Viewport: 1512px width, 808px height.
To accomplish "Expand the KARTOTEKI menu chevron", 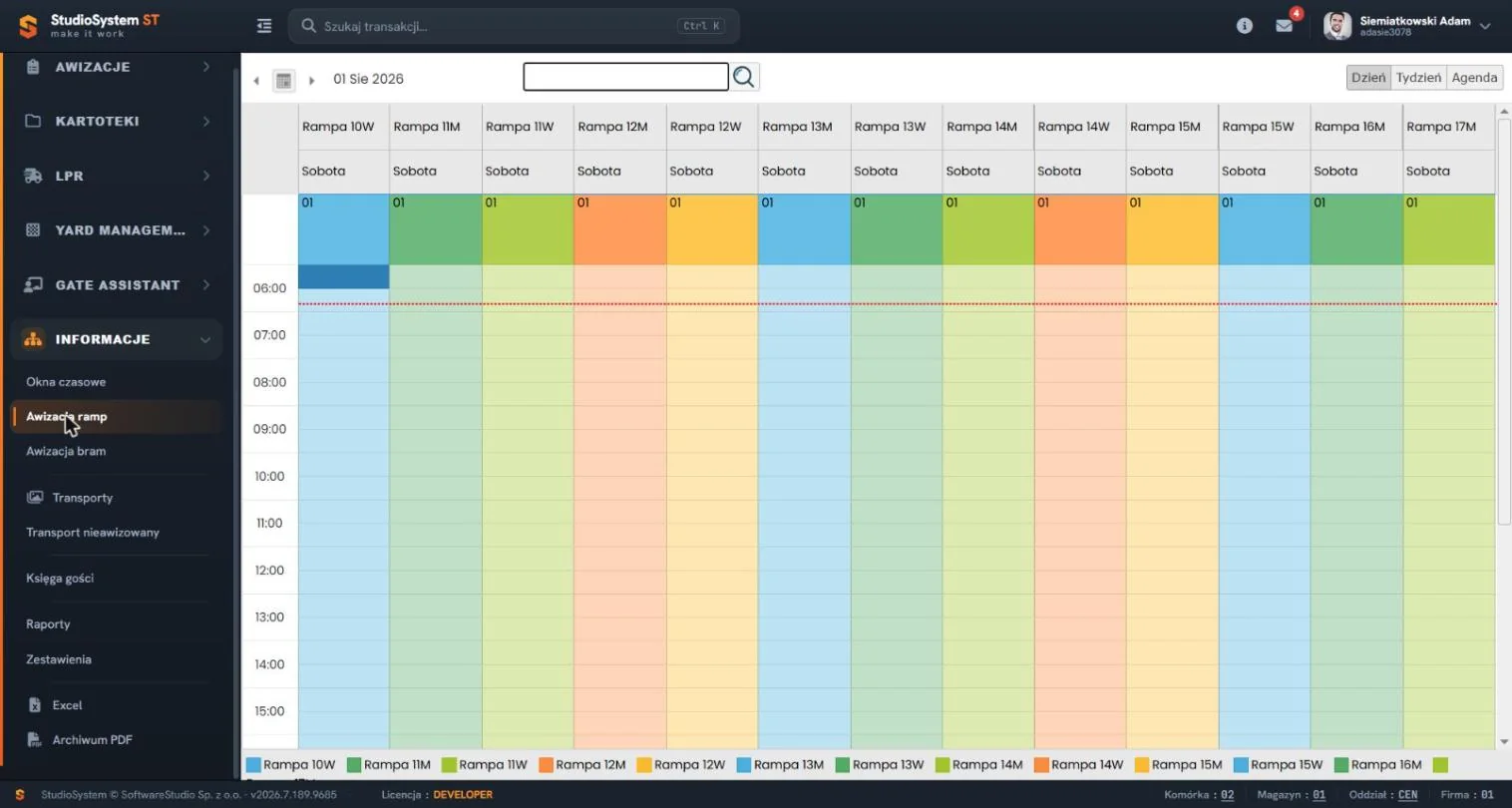I will [x=206, y=121].
